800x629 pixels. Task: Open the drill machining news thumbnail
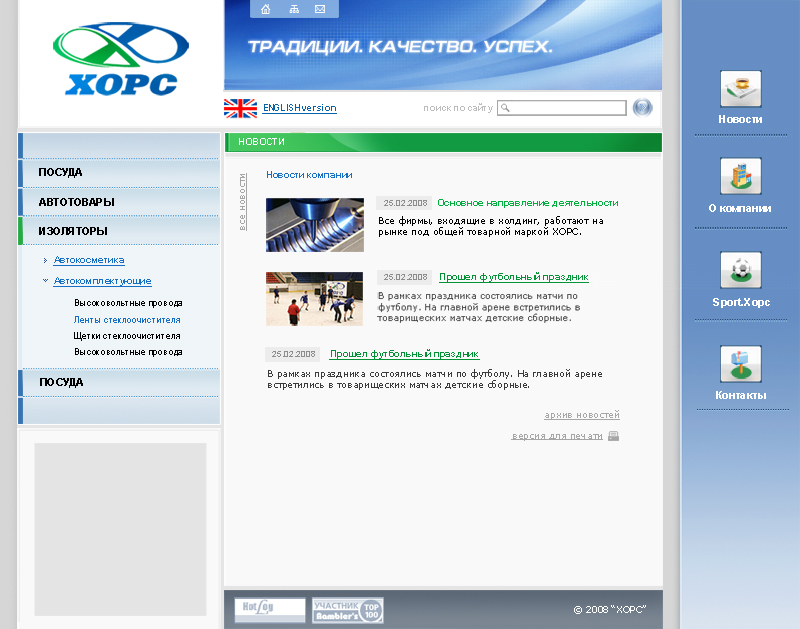click(315, 225)
